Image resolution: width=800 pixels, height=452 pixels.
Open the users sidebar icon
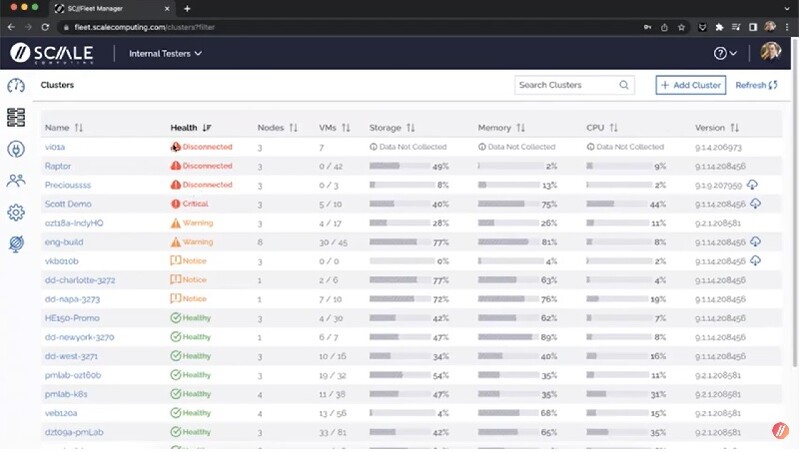click(15, 181)
